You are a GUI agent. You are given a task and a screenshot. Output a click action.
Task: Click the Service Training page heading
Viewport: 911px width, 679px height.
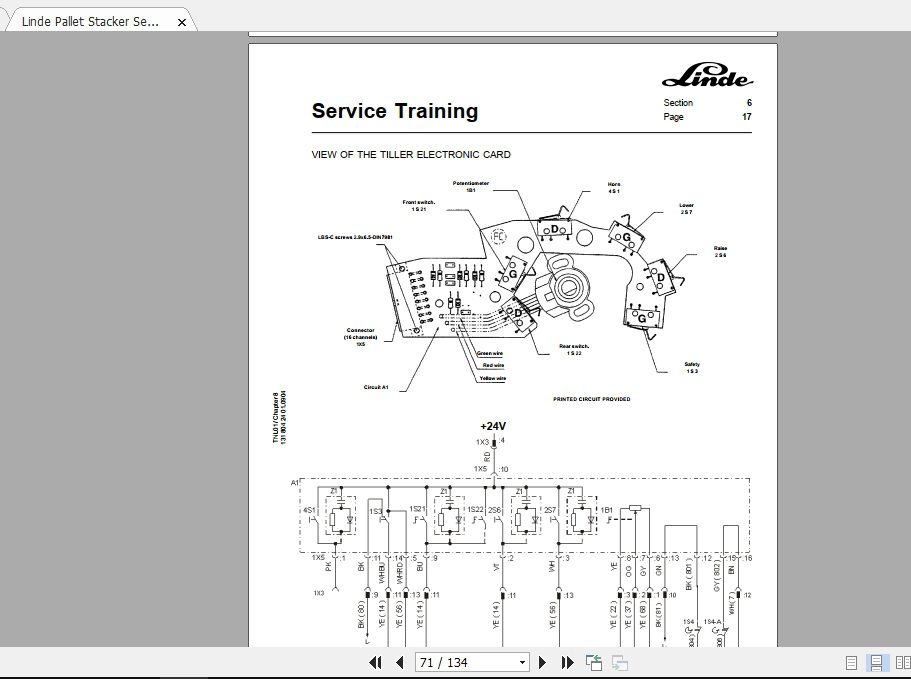pyautogui.click(x=395, y=111)
